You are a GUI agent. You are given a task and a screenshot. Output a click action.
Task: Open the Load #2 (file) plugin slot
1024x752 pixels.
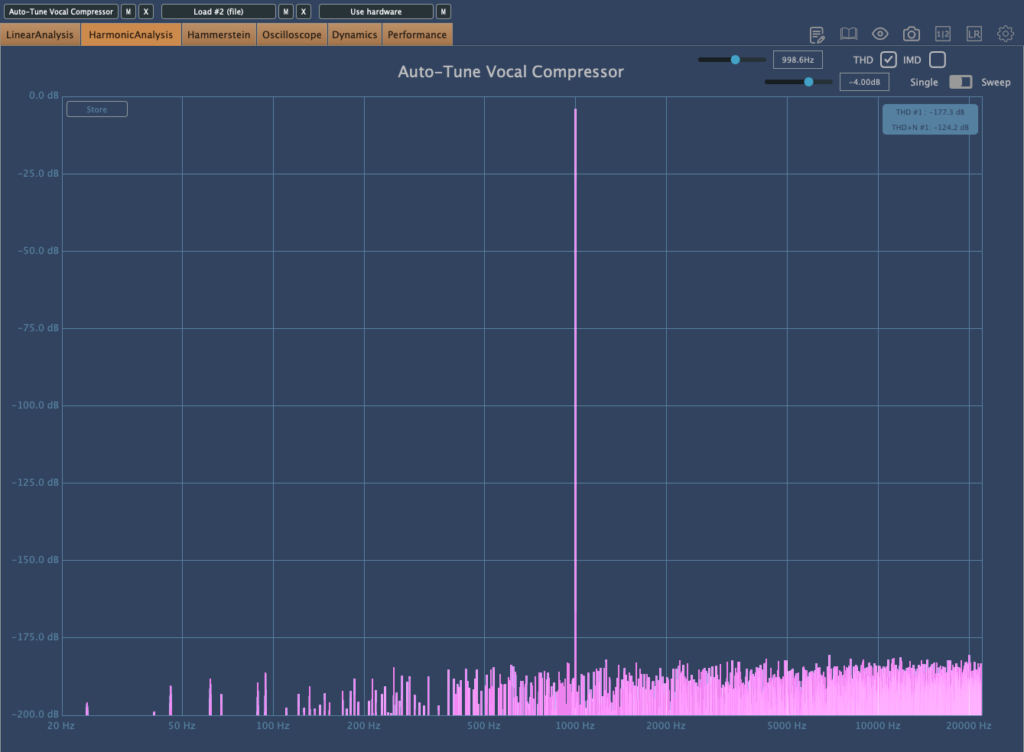click(x=218, y=12)
